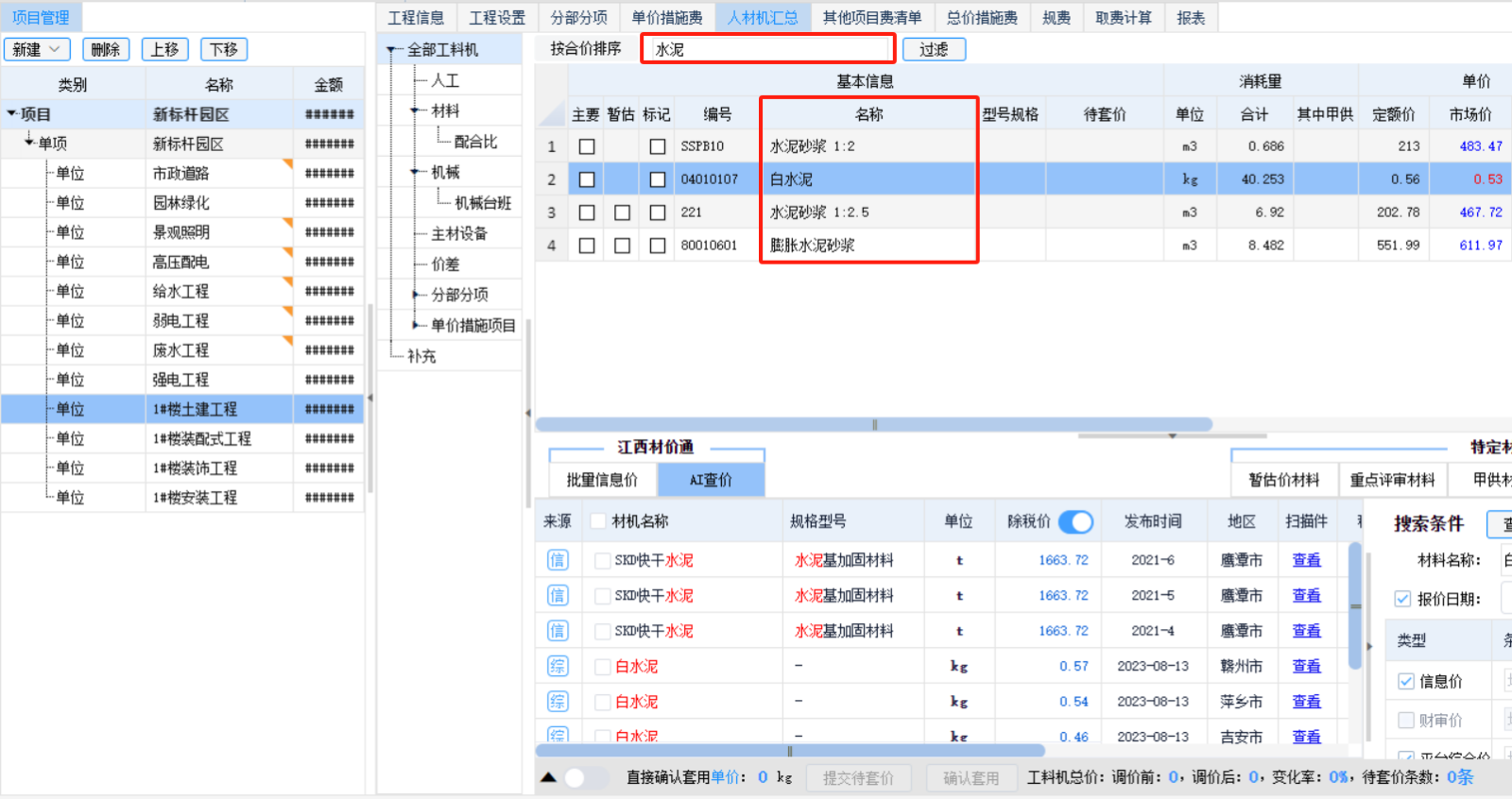Expand the 单价措施项目 tree node
The width and height of the screenshot is (1512, 799).
(x=416, y=325)
